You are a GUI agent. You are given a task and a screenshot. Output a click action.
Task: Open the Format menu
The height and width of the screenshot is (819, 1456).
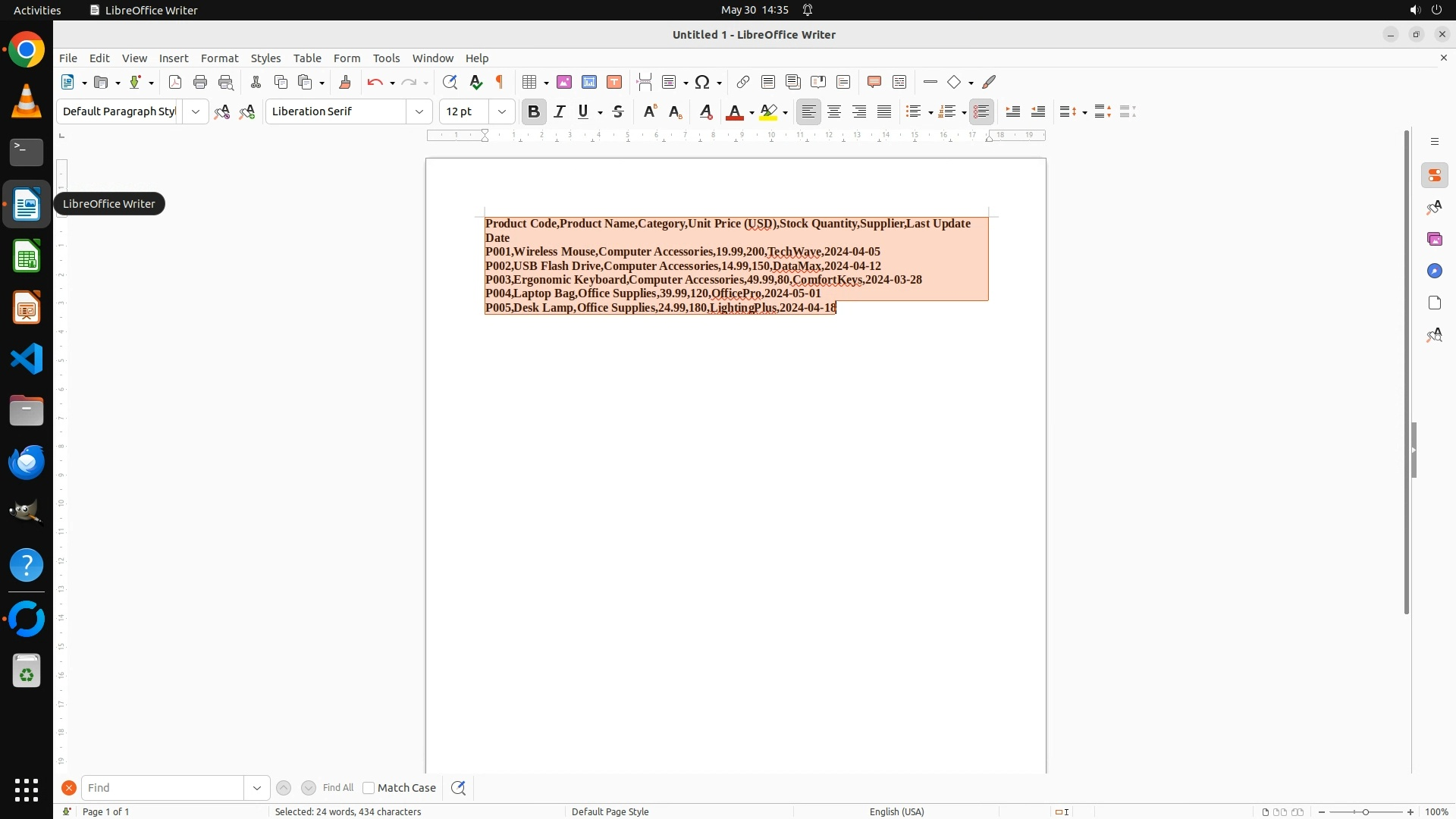point(219,58)
